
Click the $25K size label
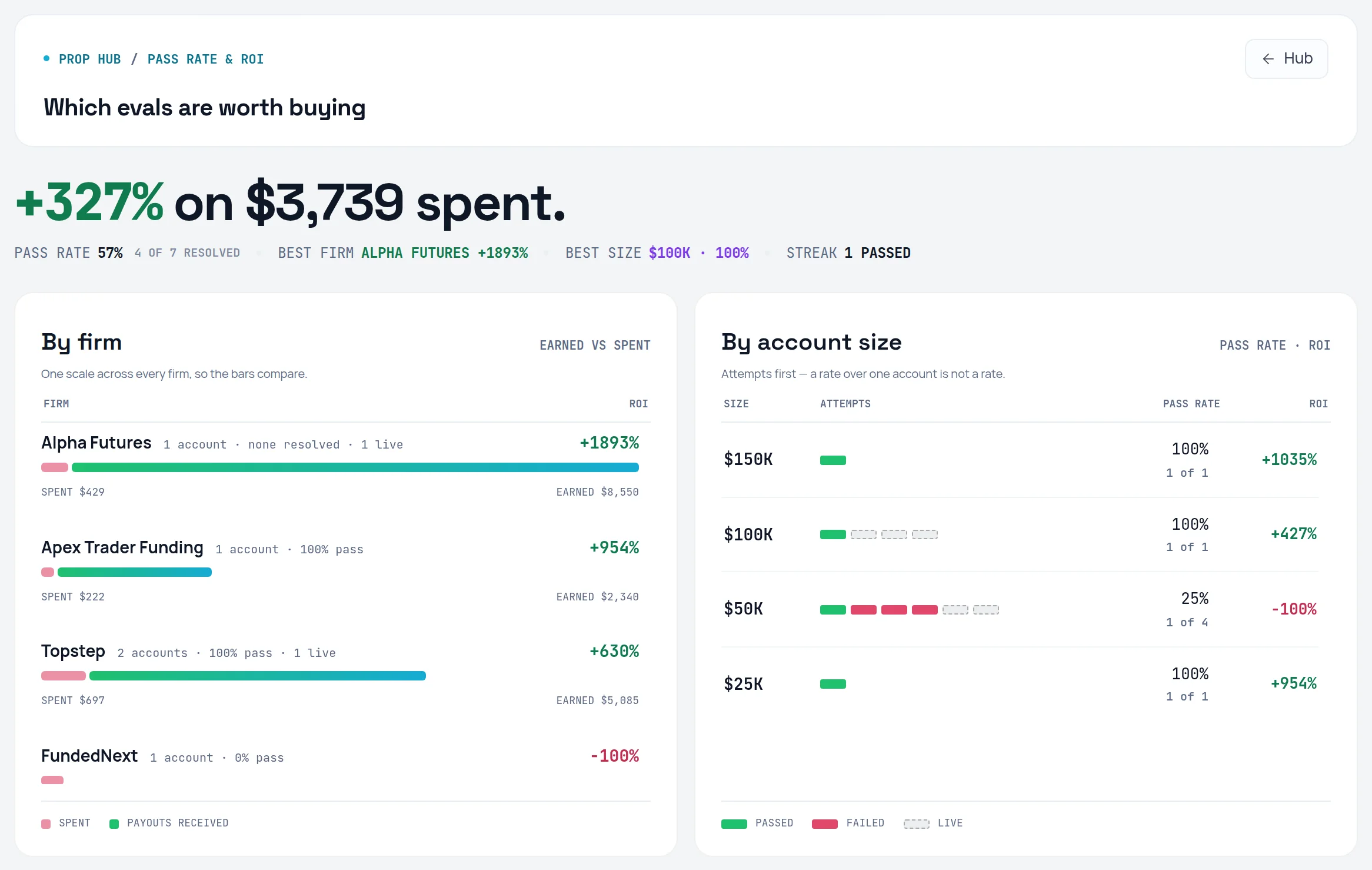744,684
